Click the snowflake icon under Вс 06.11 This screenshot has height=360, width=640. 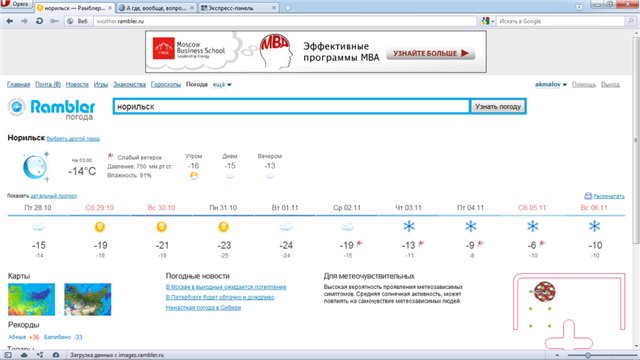594,226
